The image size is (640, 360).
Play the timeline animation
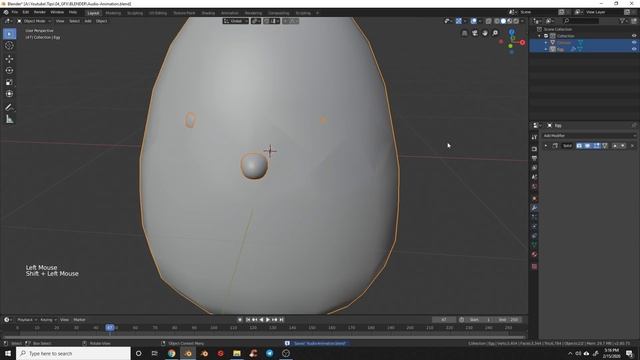268,320
